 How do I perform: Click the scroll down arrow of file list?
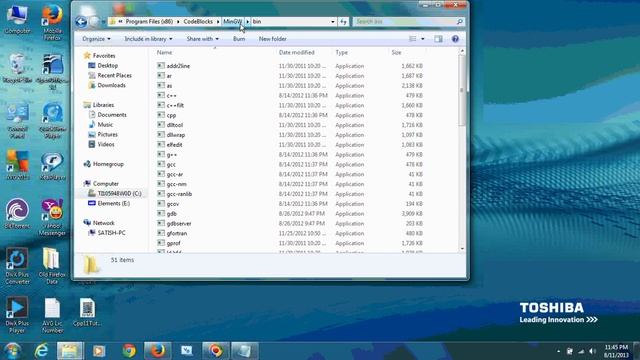click(462, 249)
